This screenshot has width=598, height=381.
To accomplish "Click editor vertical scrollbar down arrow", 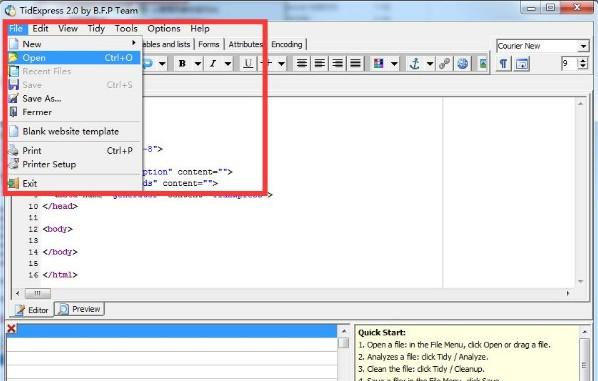I will tap(580, 282).
